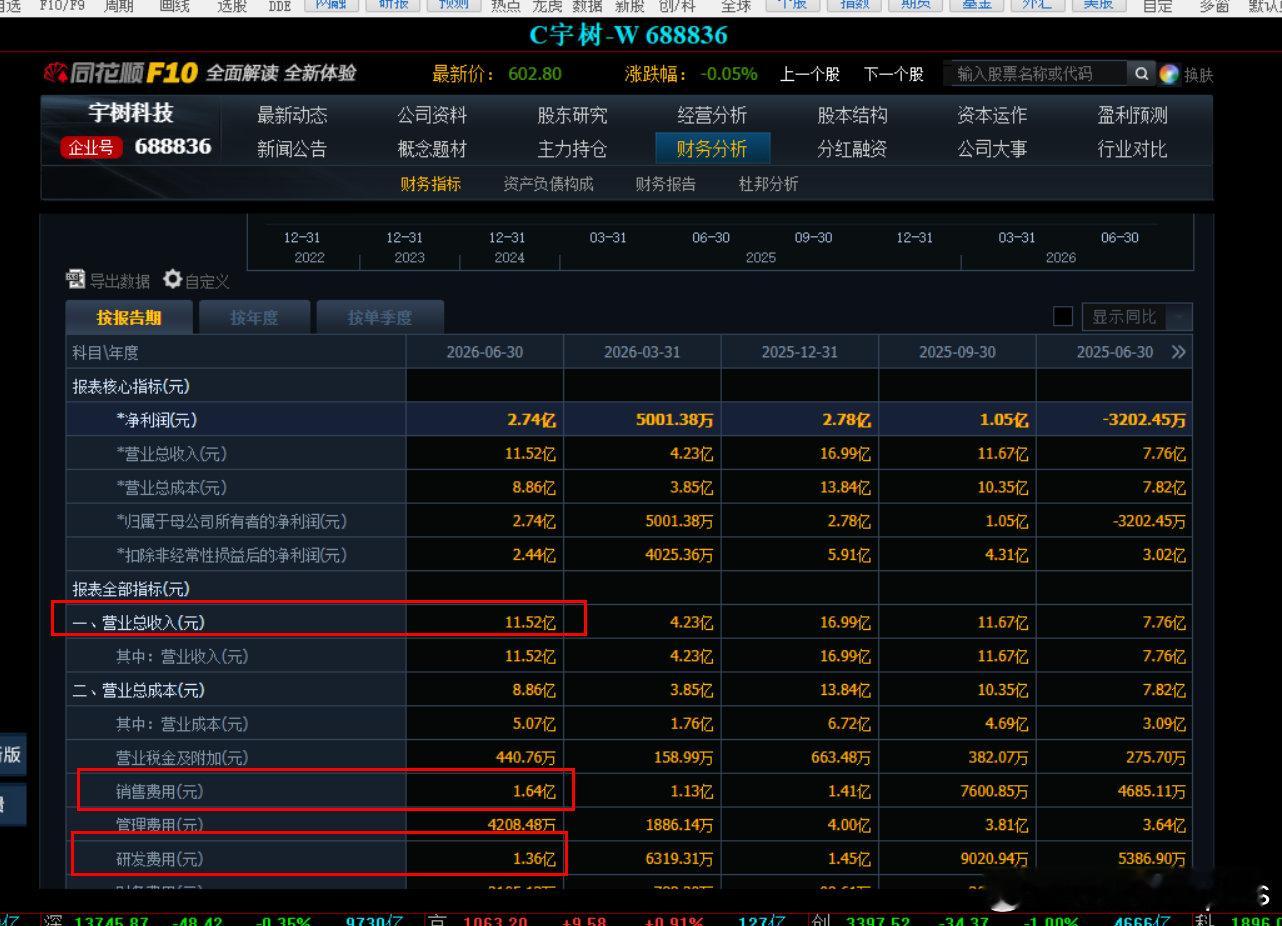This screenshot has width=1282, height=926.
Task: Click the 2025-12-31 column header
Action: click(800, 352)
